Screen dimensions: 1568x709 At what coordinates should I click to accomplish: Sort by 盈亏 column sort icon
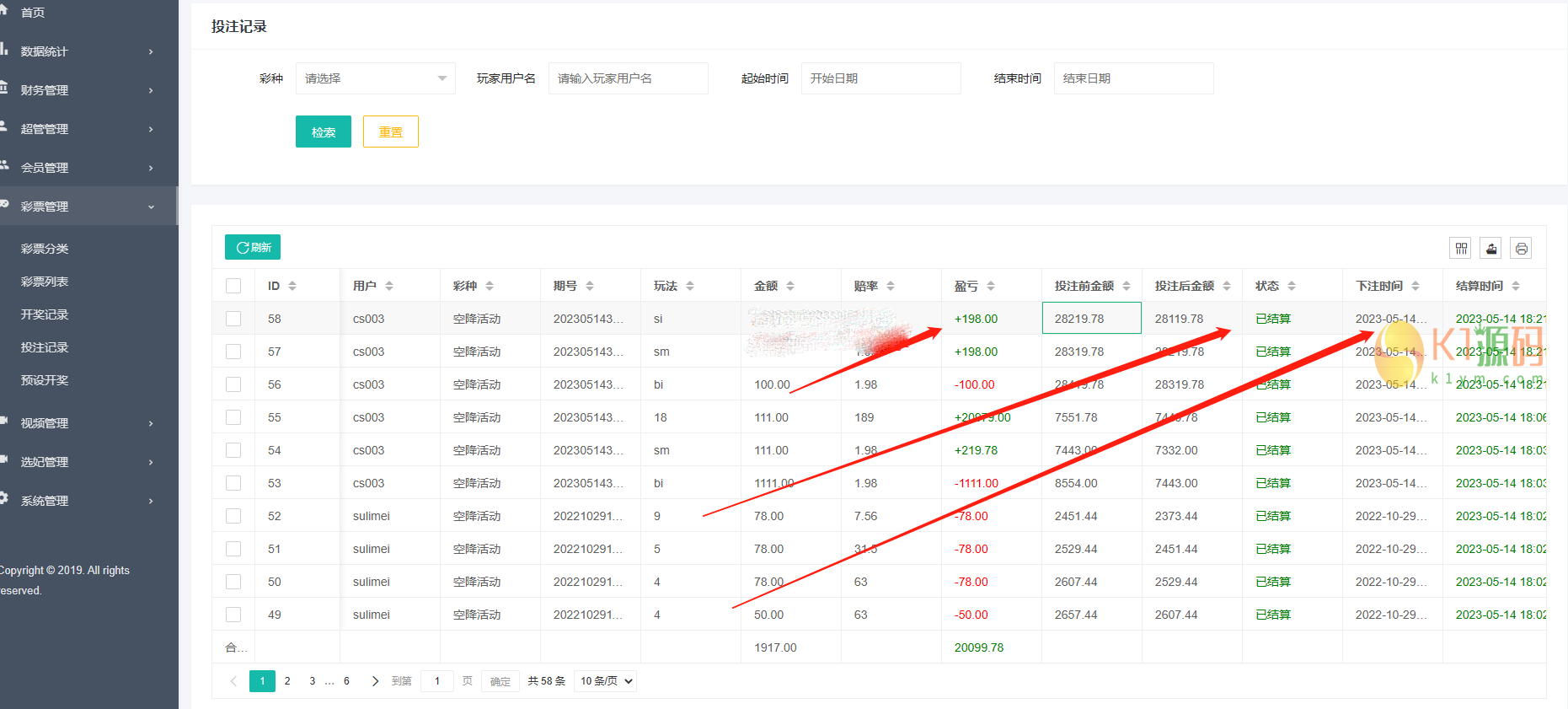(991, 286)
